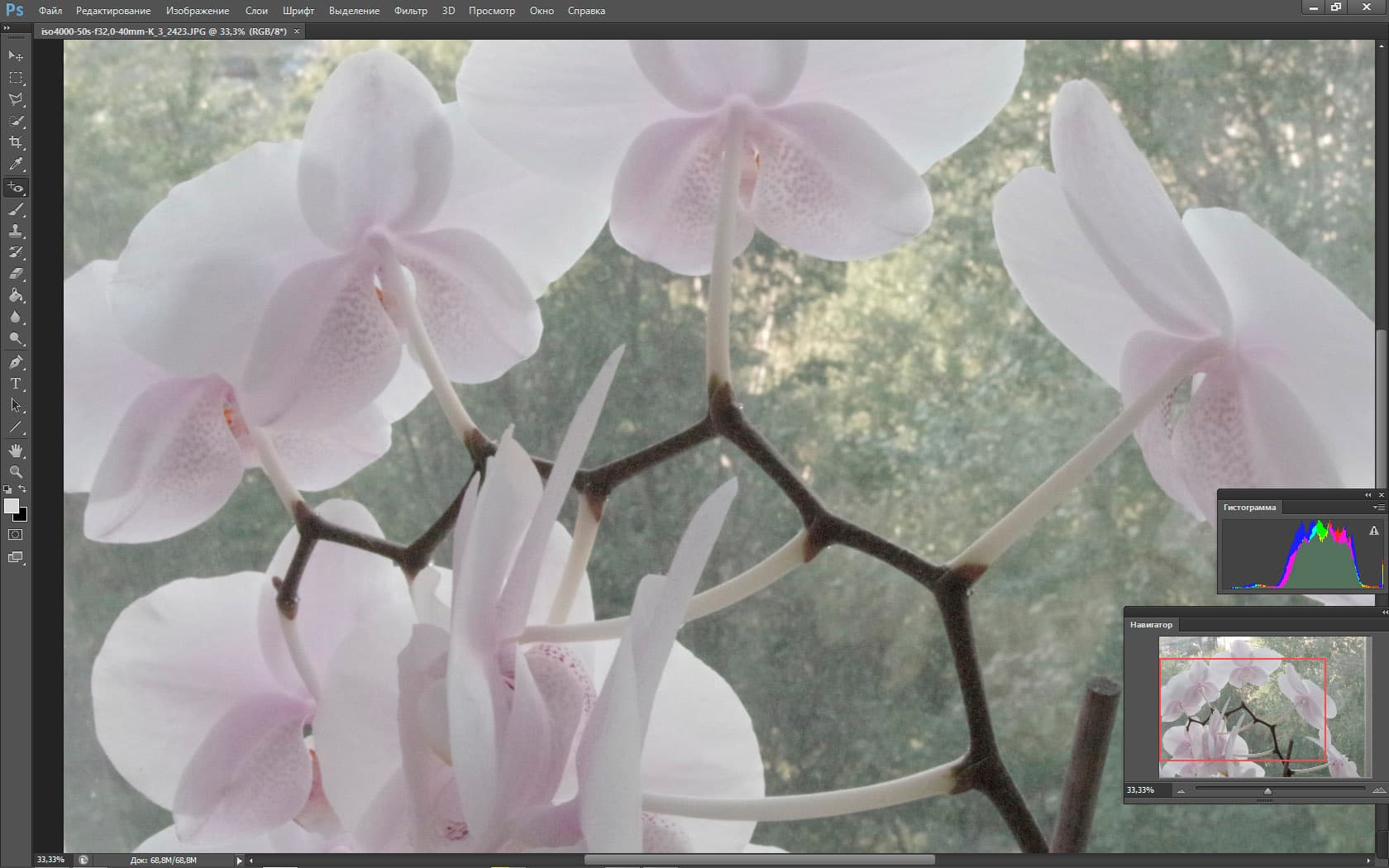The width and height of the screenshot is (1389, 868).
Task: Click the Navigator zoom in button
Action: click(1379, 791)
